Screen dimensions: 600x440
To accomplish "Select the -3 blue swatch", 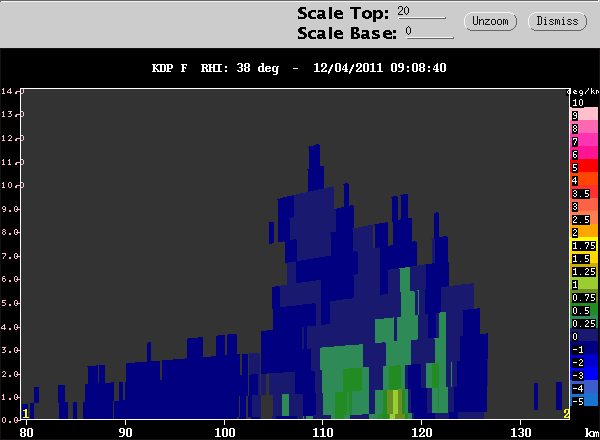I will tap(584, 375).
